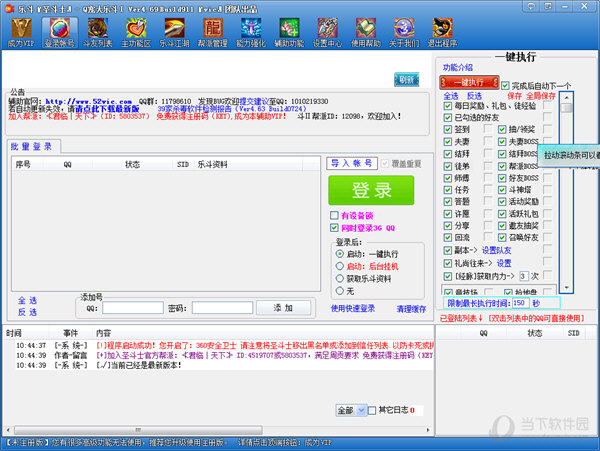The width and height of the screenshot is (600, 451).
Task: Toggle the 签到 checkbox
Action: tap(448, 130)
